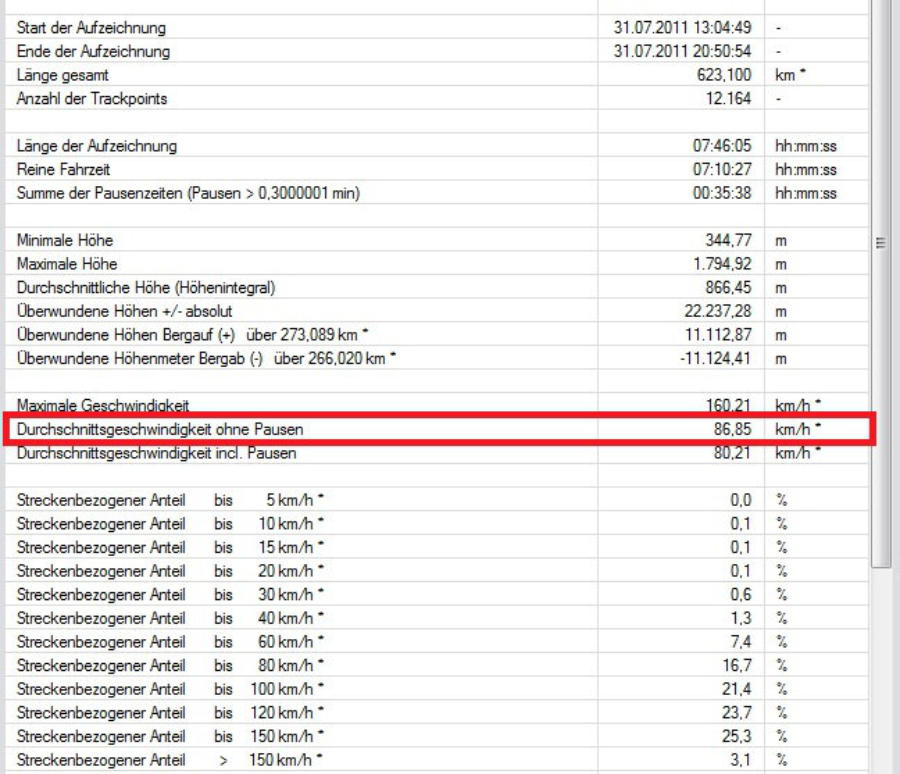
Task: Click percentage value '21,4'
Action: (x=736, y=688)
